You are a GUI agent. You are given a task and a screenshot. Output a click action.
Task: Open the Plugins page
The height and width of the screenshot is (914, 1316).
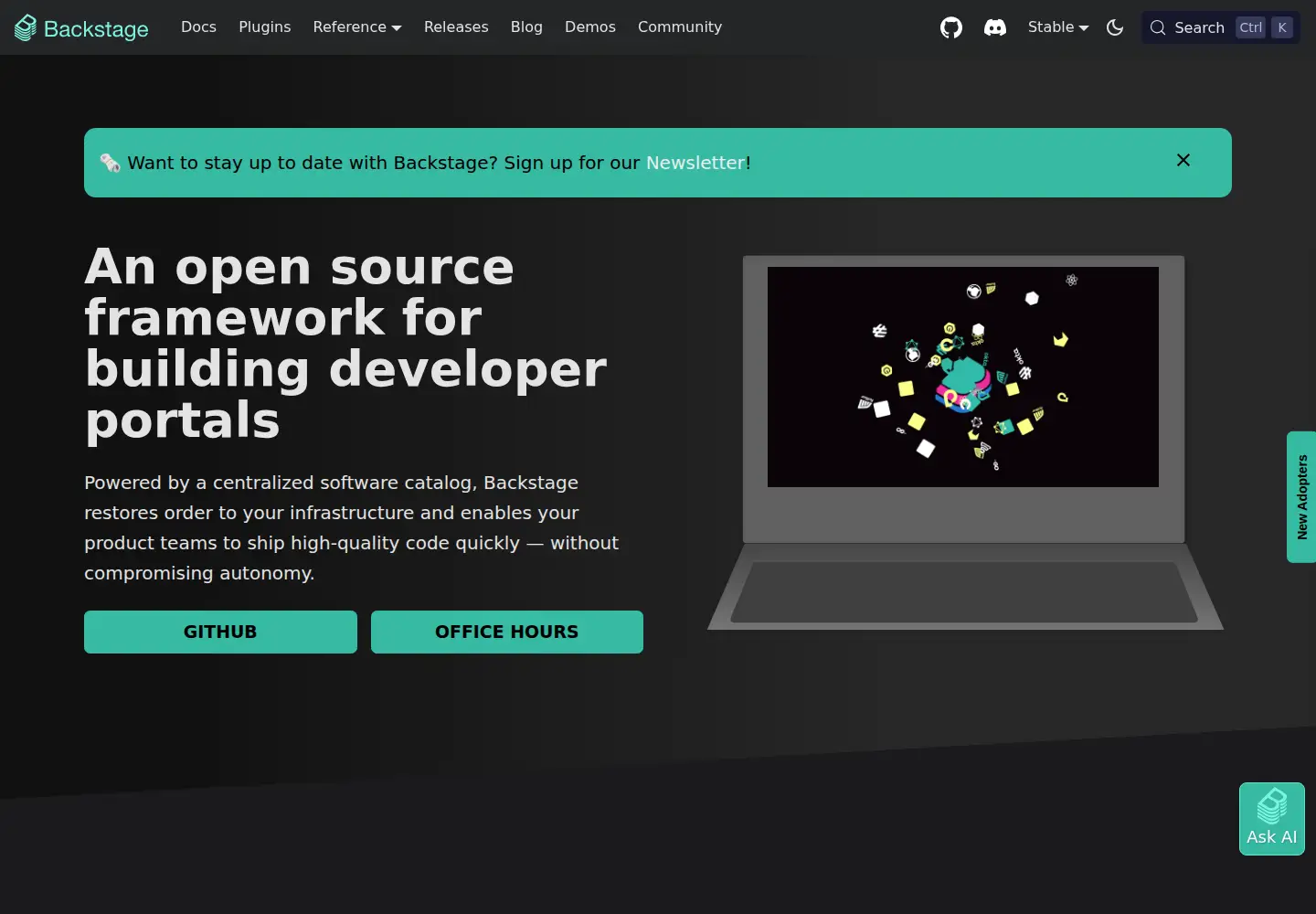pyautogui.click(x=265, y=27)
